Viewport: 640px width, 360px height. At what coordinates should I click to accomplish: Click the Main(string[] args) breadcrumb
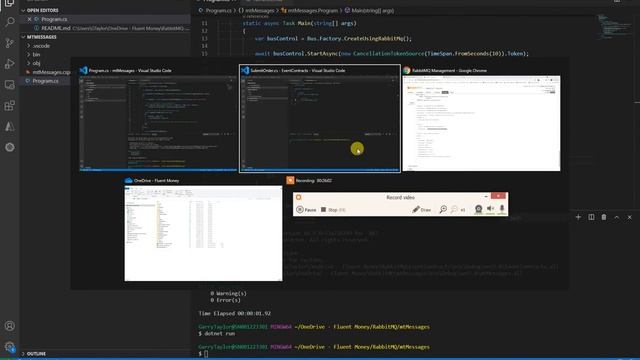pyautogui.click(x=369, y=11)
